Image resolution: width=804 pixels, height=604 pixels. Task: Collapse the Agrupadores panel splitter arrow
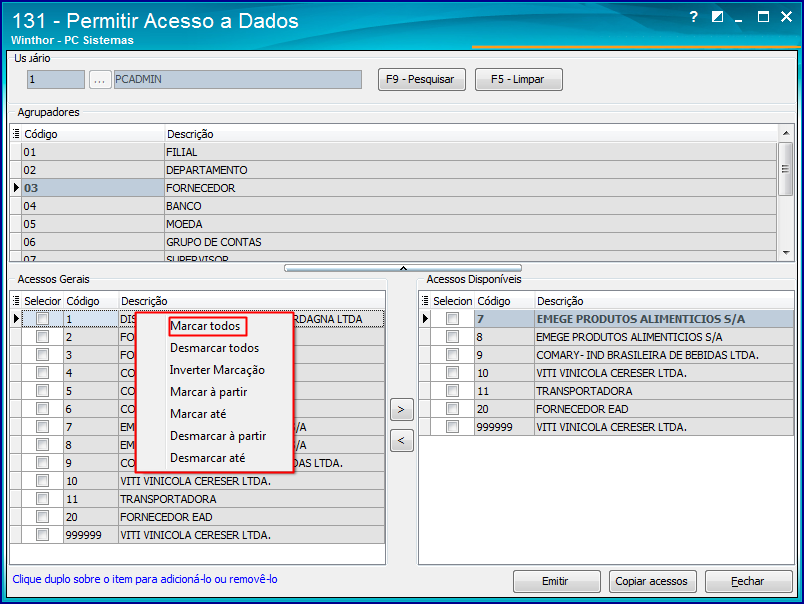(403, 268)
